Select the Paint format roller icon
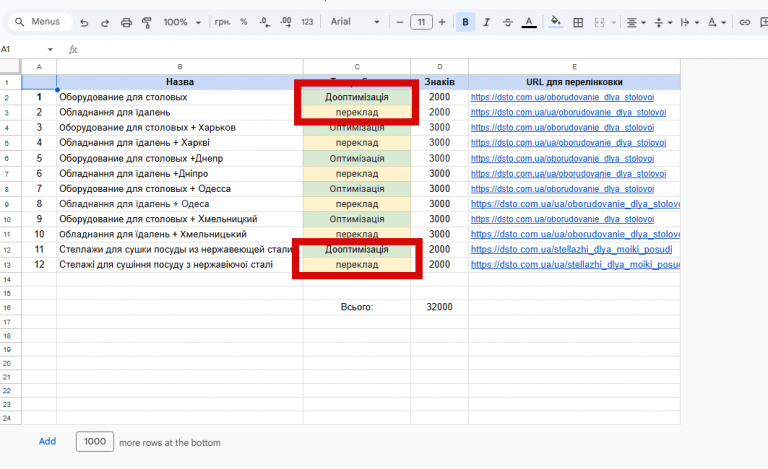Image resolution: width=768 pixels, height=469 pixels. tap(146, 22)
